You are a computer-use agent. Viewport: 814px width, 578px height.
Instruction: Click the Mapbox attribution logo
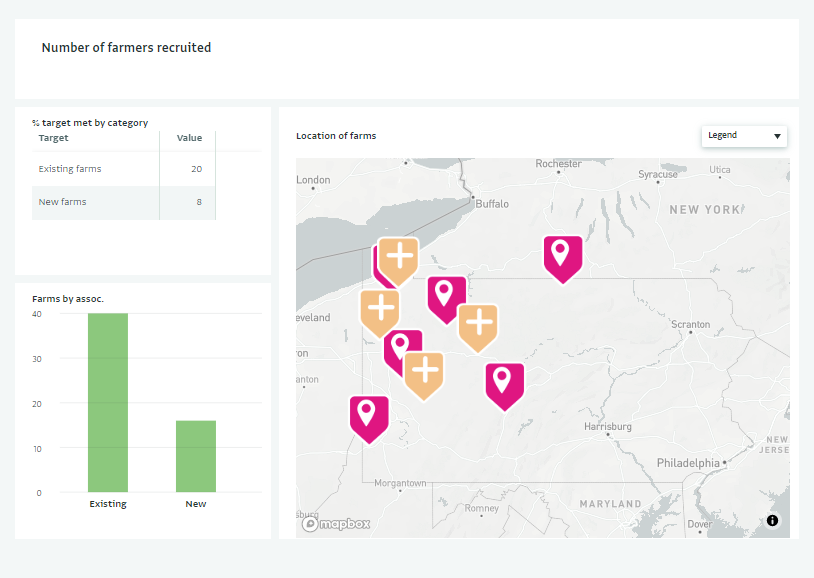[x=336, y=523]
